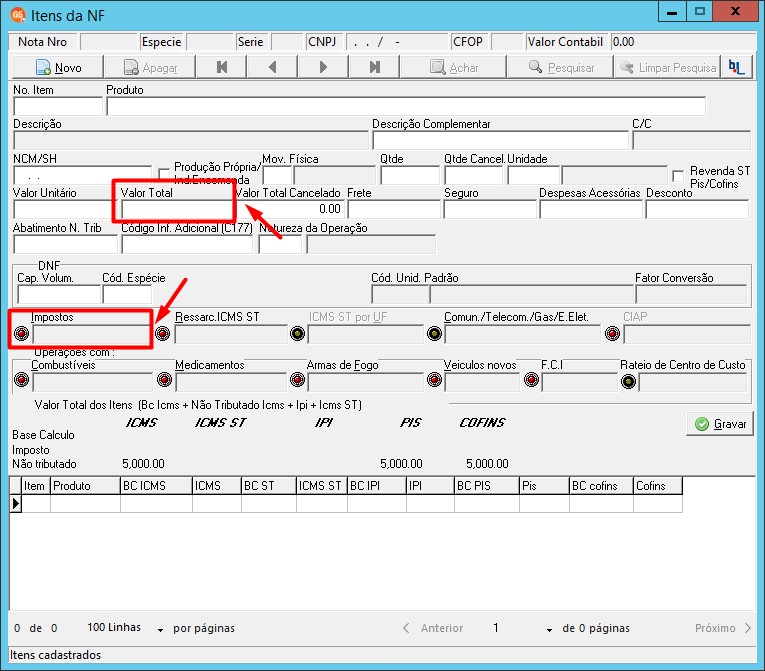
Task: Focus the NCM/SH field
Action: (83, 175)
